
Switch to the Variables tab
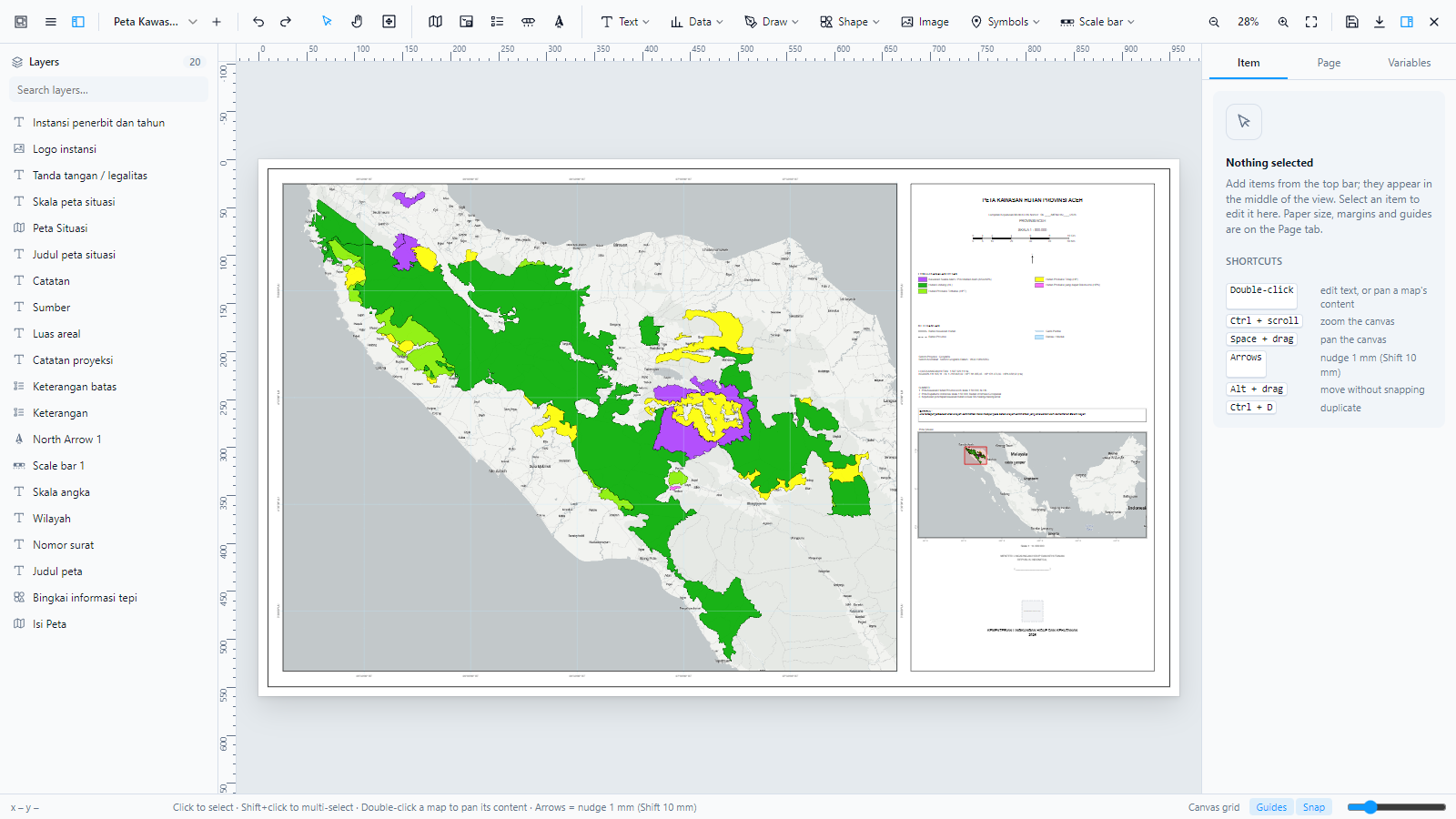click(x=1409, y=63)
